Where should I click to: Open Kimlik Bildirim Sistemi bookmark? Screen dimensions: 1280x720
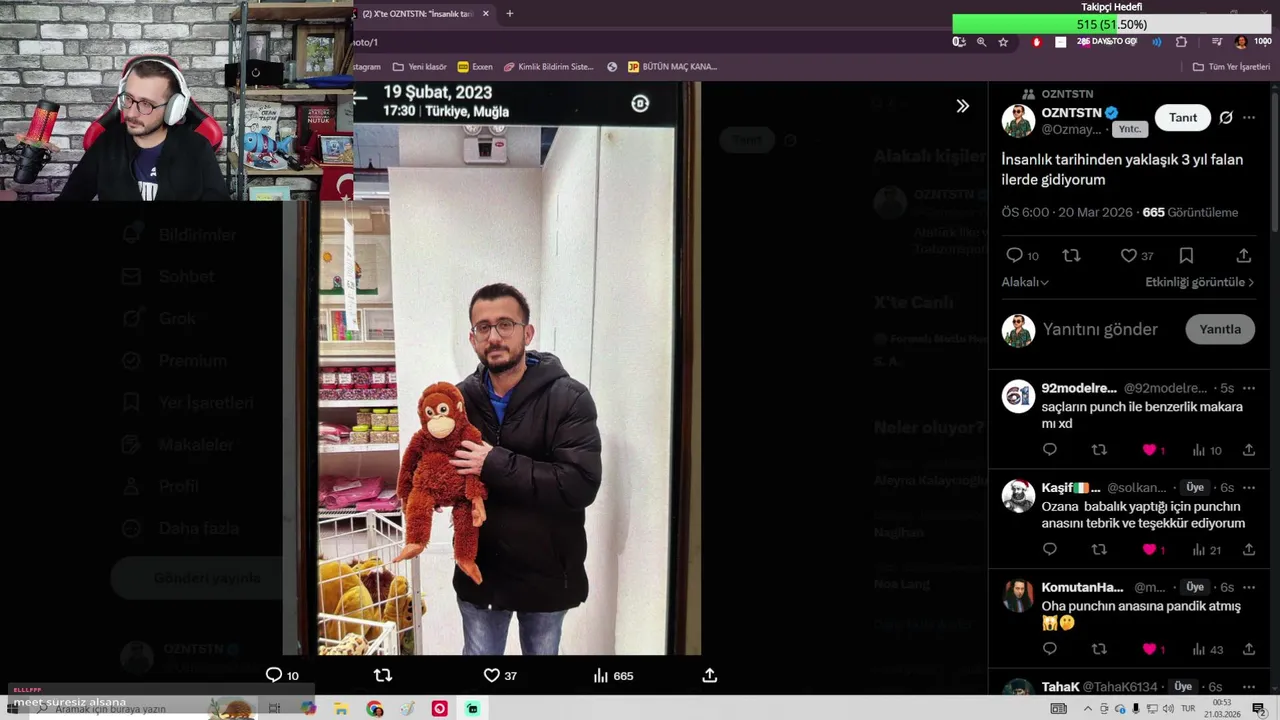point(549,67)
